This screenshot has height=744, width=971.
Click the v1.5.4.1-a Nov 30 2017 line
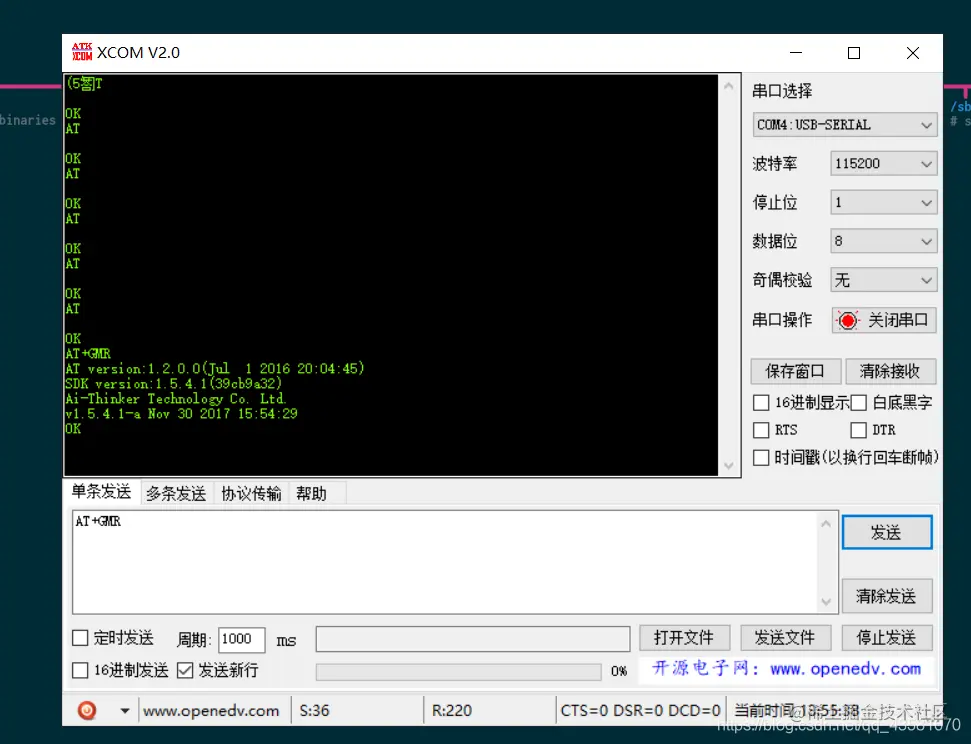pos(181,414)
